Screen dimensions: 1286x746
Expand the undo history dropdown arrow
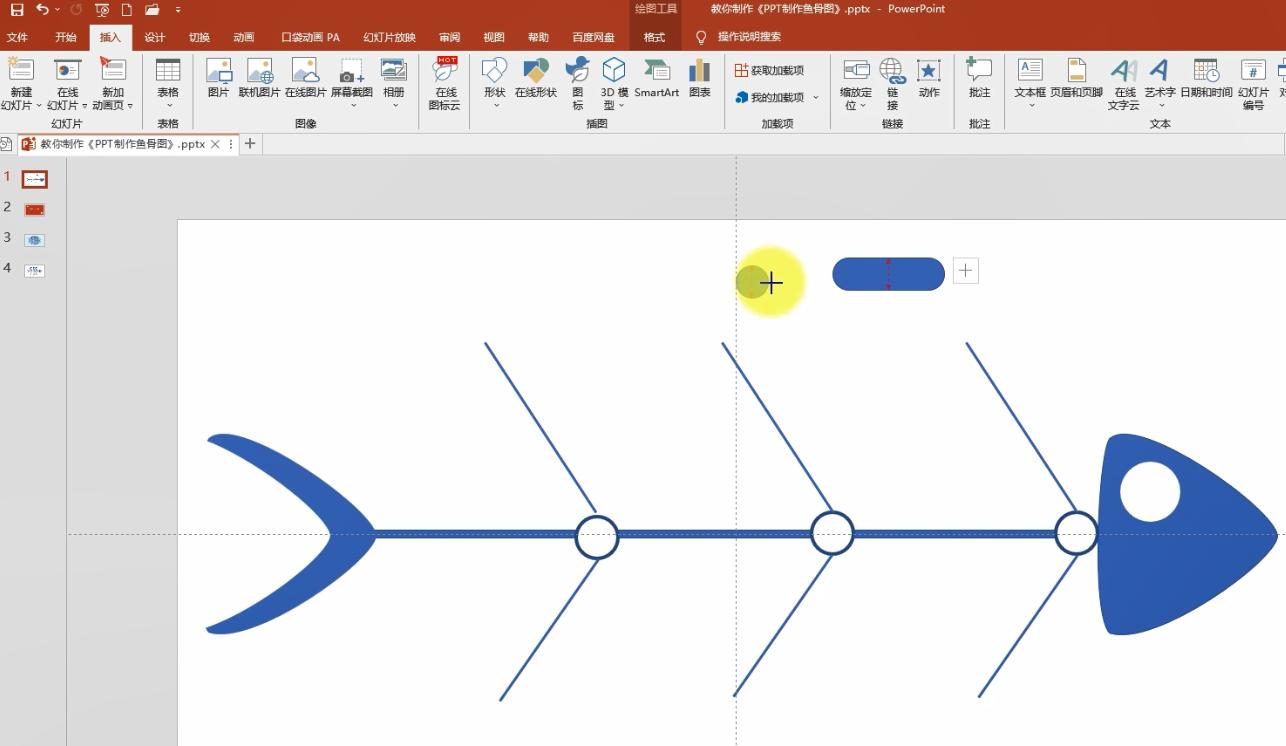click(x=57, y=10)
